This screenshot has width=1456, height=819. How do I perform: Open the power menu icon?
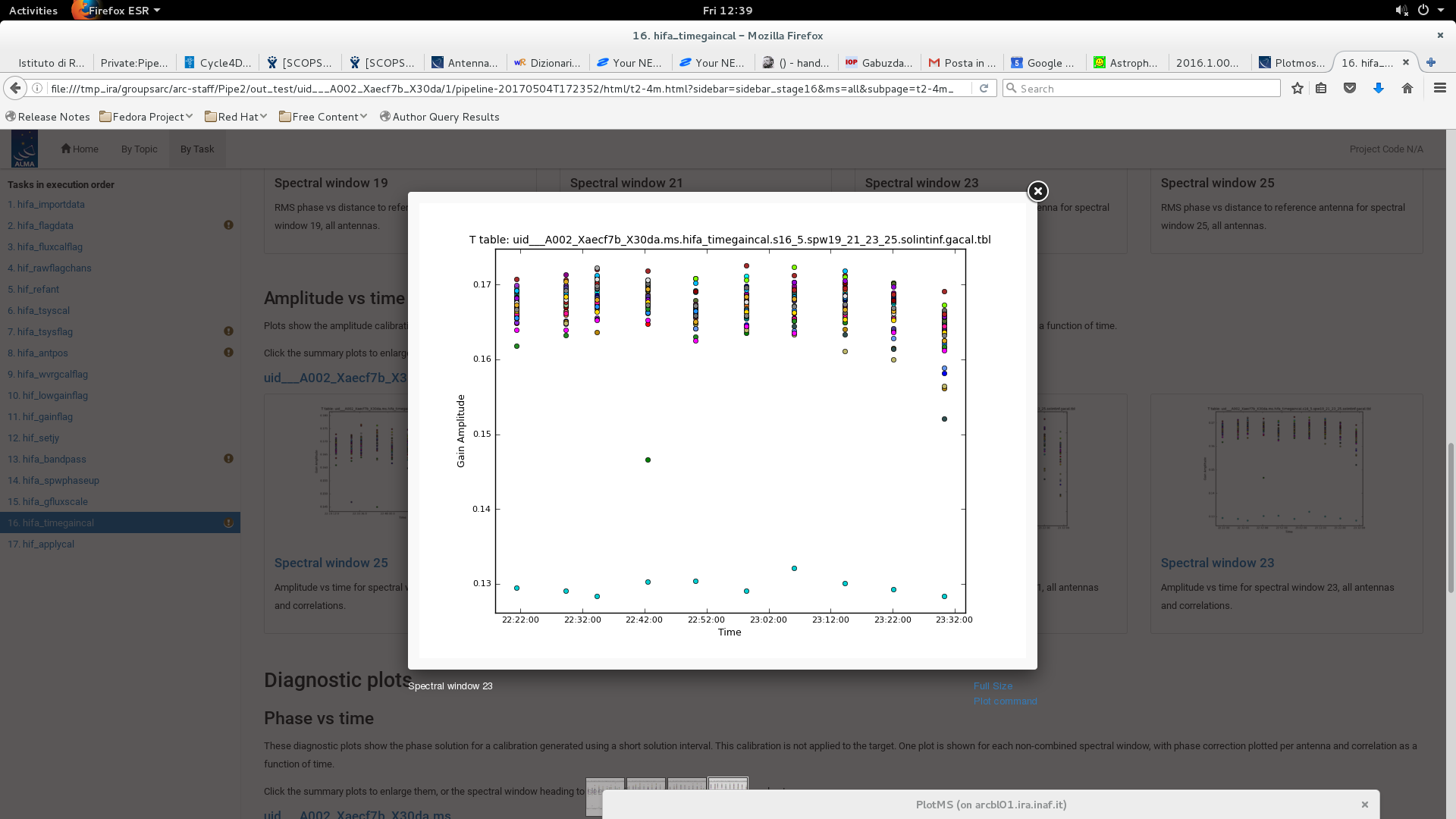tap(1423, 11)
